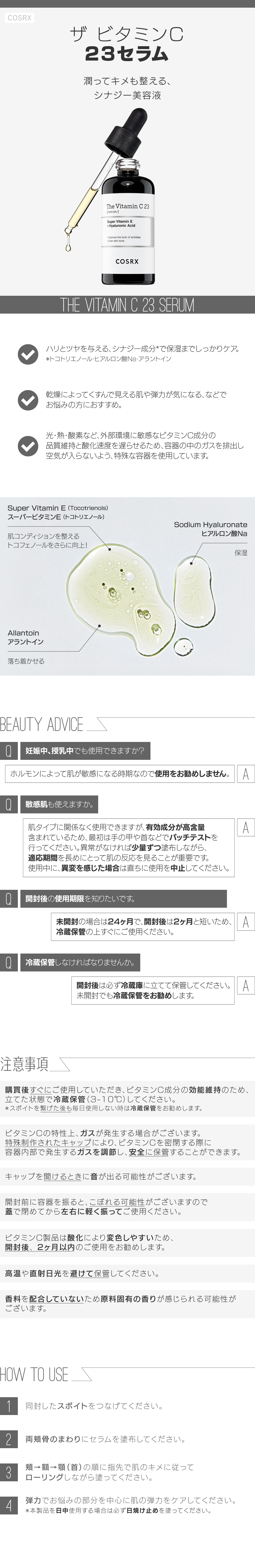Click the Q icon beside 敏感肌 question
255x1568 pixels.
(x=8, y=804)
